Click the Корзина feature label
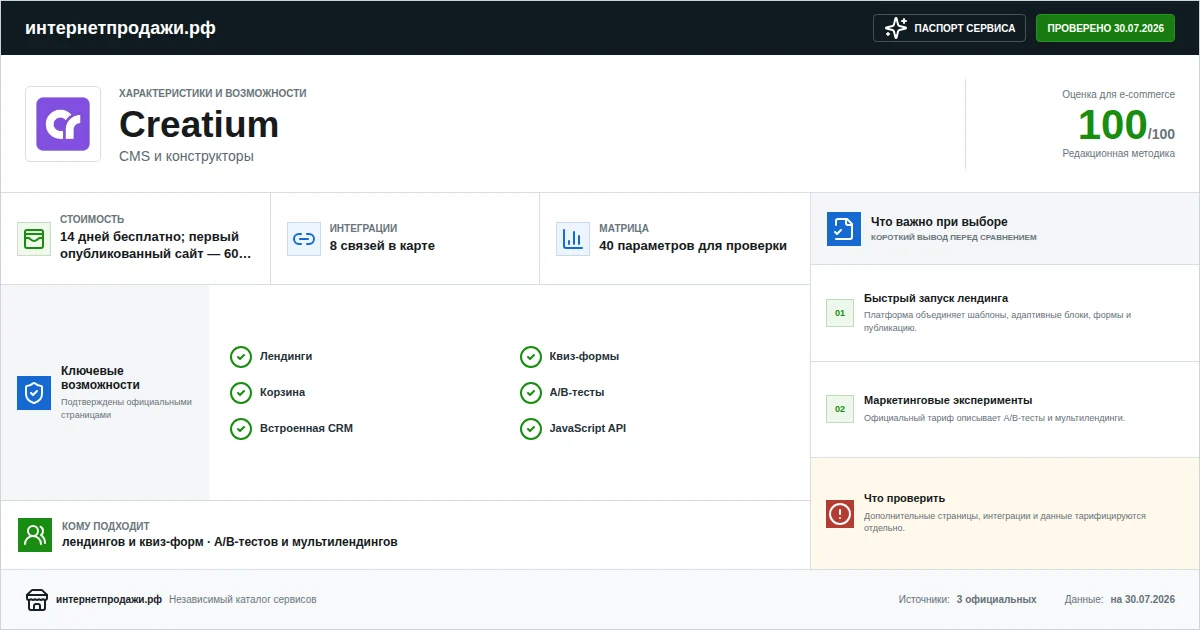Screen dimensions: 1200x630 [283, 393]
